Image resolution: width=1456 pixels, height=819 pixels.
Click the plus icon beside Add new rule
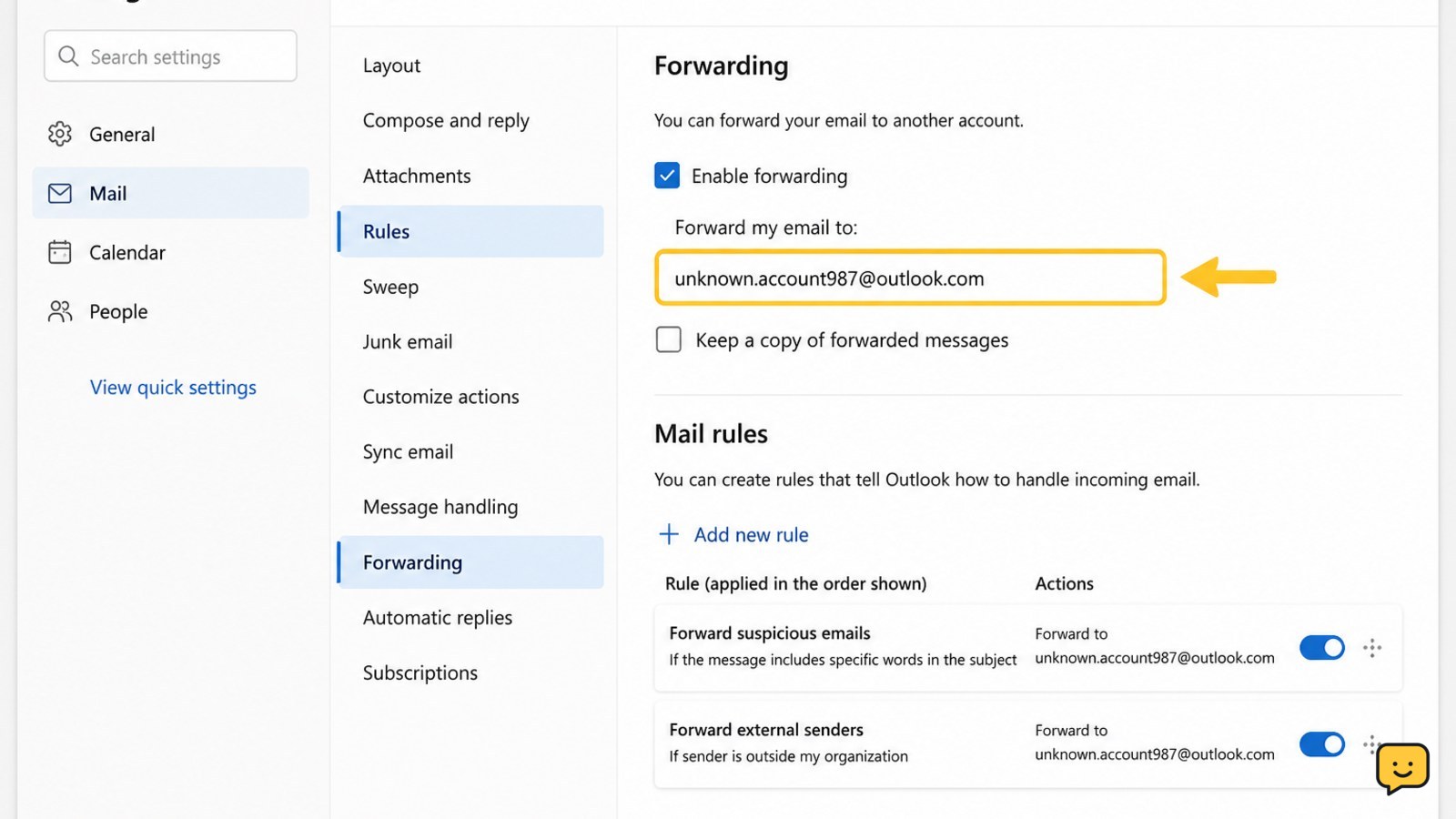(x=669, y=534)
